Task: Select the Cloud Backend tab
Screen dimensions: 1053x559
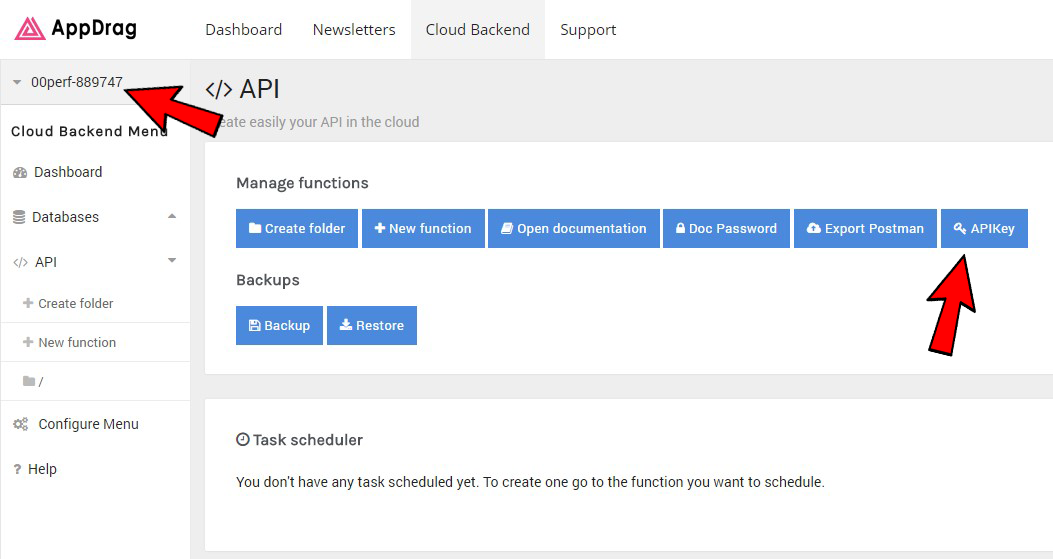Action: (477, 30)
